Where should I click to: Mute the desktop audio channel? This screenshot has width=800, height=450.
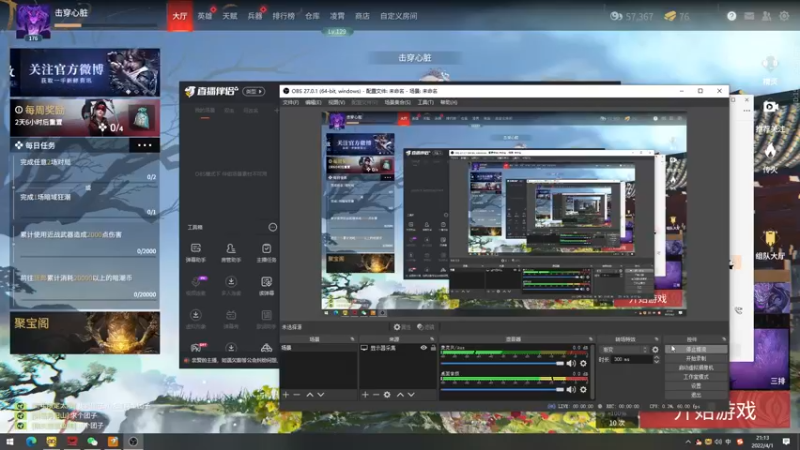[571, 389]
